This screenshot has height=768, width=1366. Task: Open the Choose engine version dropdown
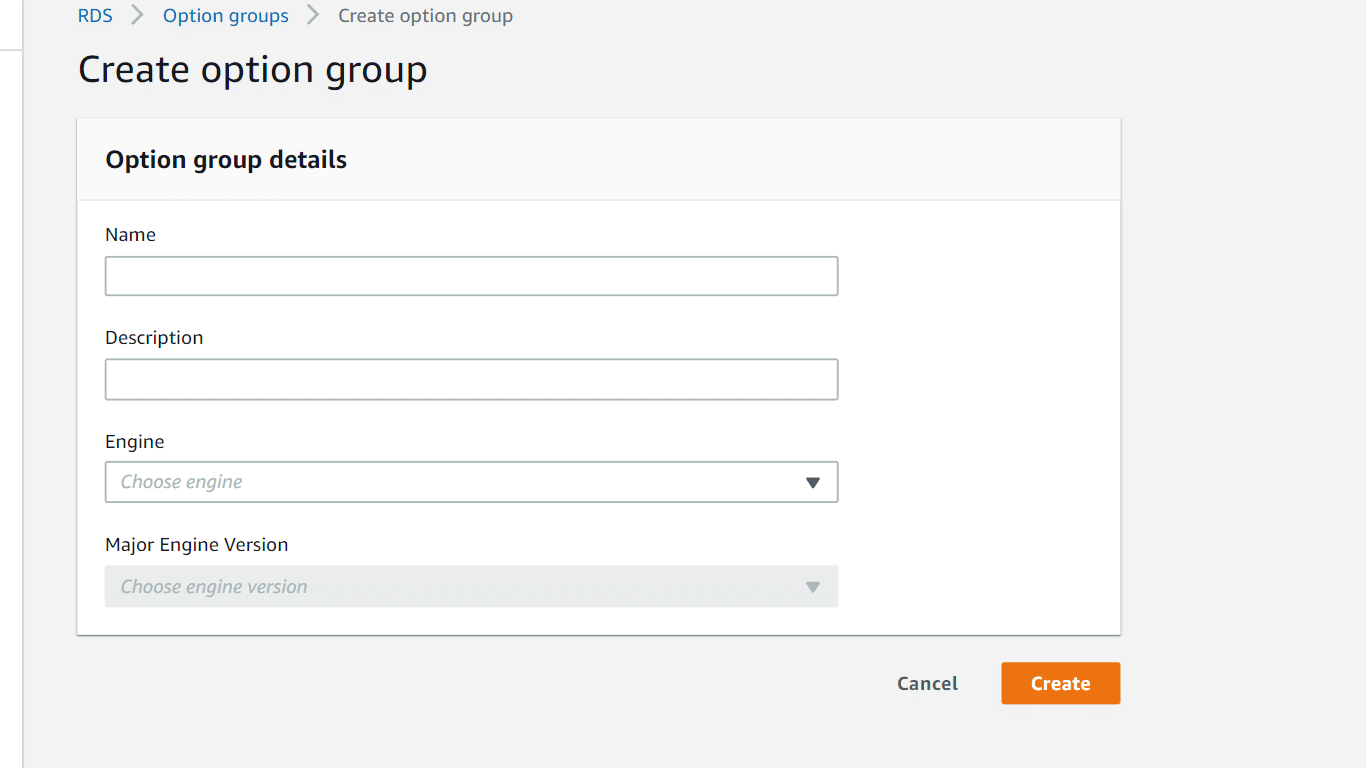(471, 587)
